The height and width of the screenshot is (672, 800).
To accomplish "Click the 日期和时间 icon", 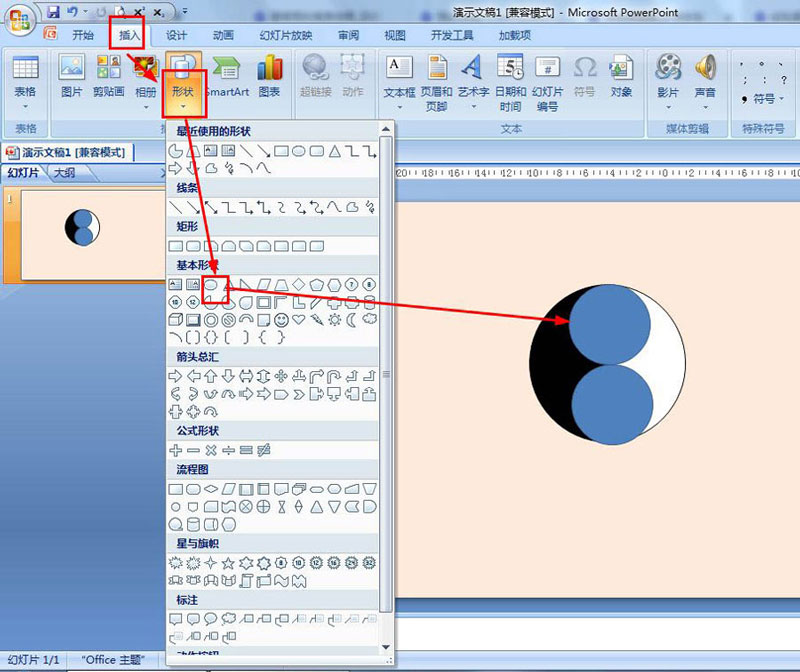I will click(511, 83).
